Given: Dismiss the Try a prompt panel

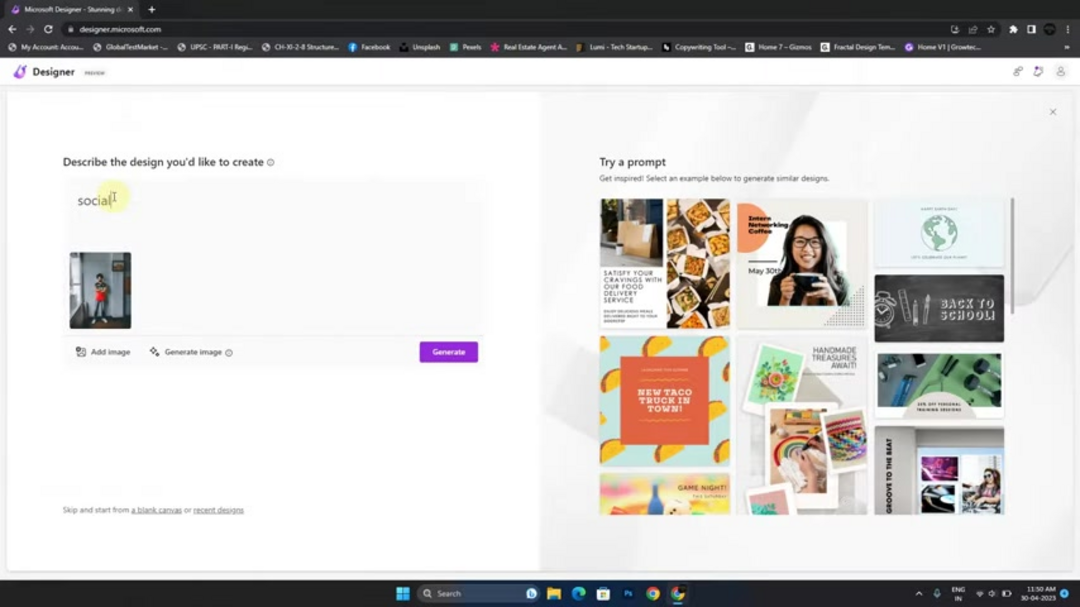Looking at the screenshot, I should coord(1052,112).
